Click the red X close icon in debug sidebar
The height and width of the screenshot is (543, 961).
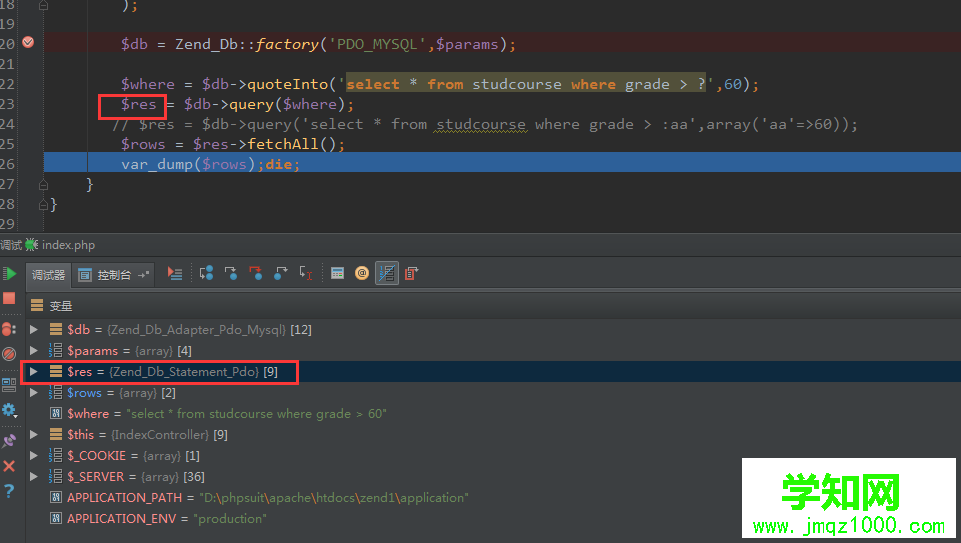coord(9,466)
